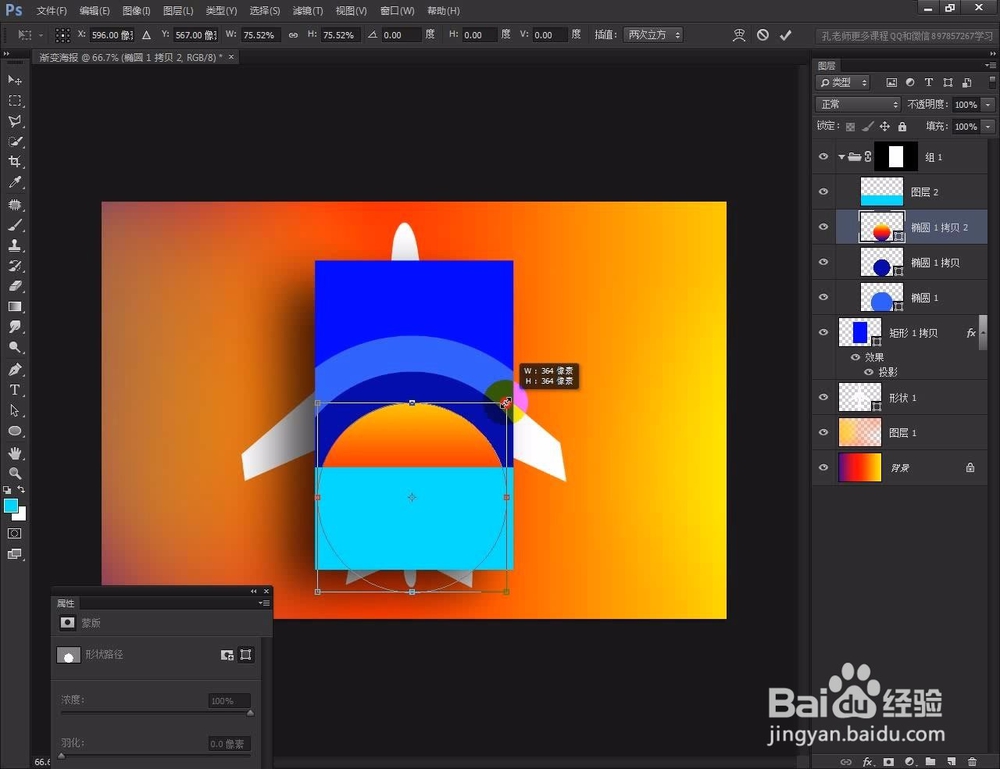1000x769 pixels.
Task: Open the Clone Stamp tool
Action: (14, 245)
